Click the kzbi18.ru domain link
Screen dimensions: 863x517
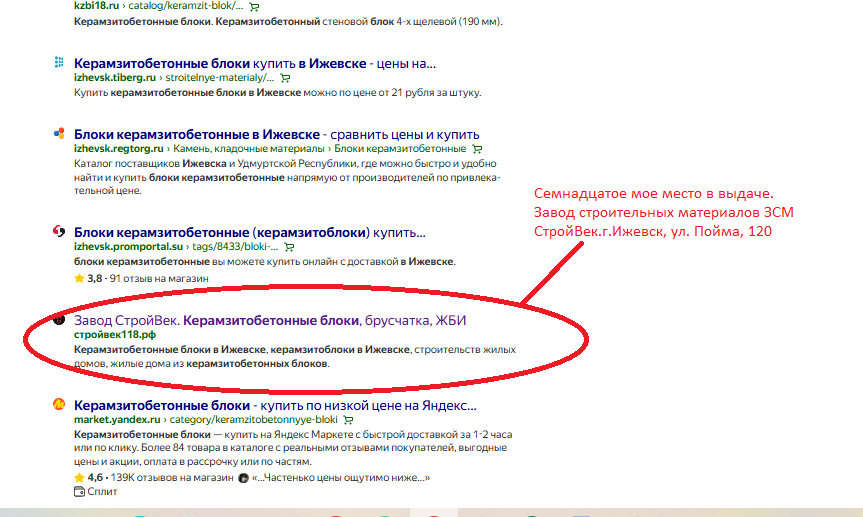pyautogui.click(x=96, y=6)
